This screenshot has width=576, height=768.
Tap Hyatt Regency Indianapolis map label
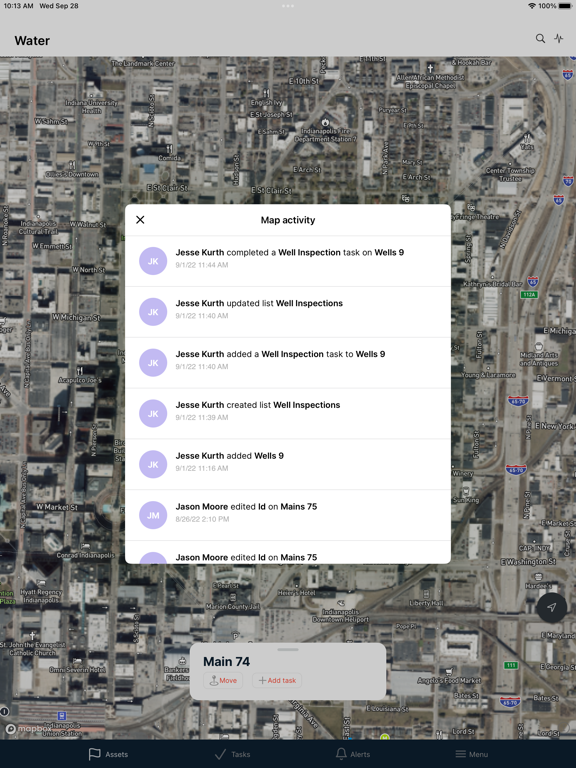(x=42, y=596)
